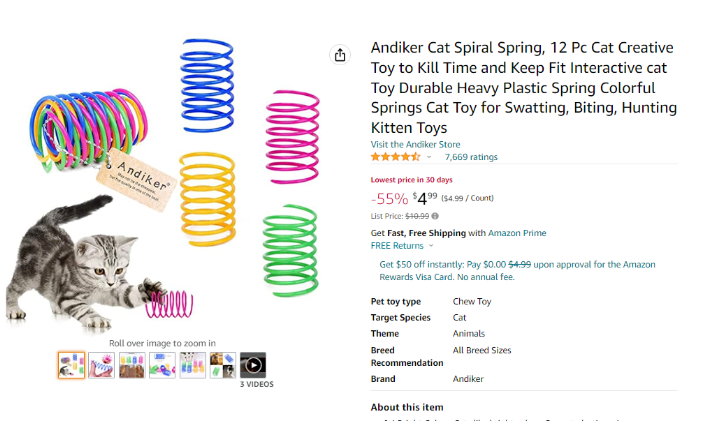Click the Andiker Cat Spiral Spring title
The width and height of the screenshot is (711, 432).
(x=524, y=87)
